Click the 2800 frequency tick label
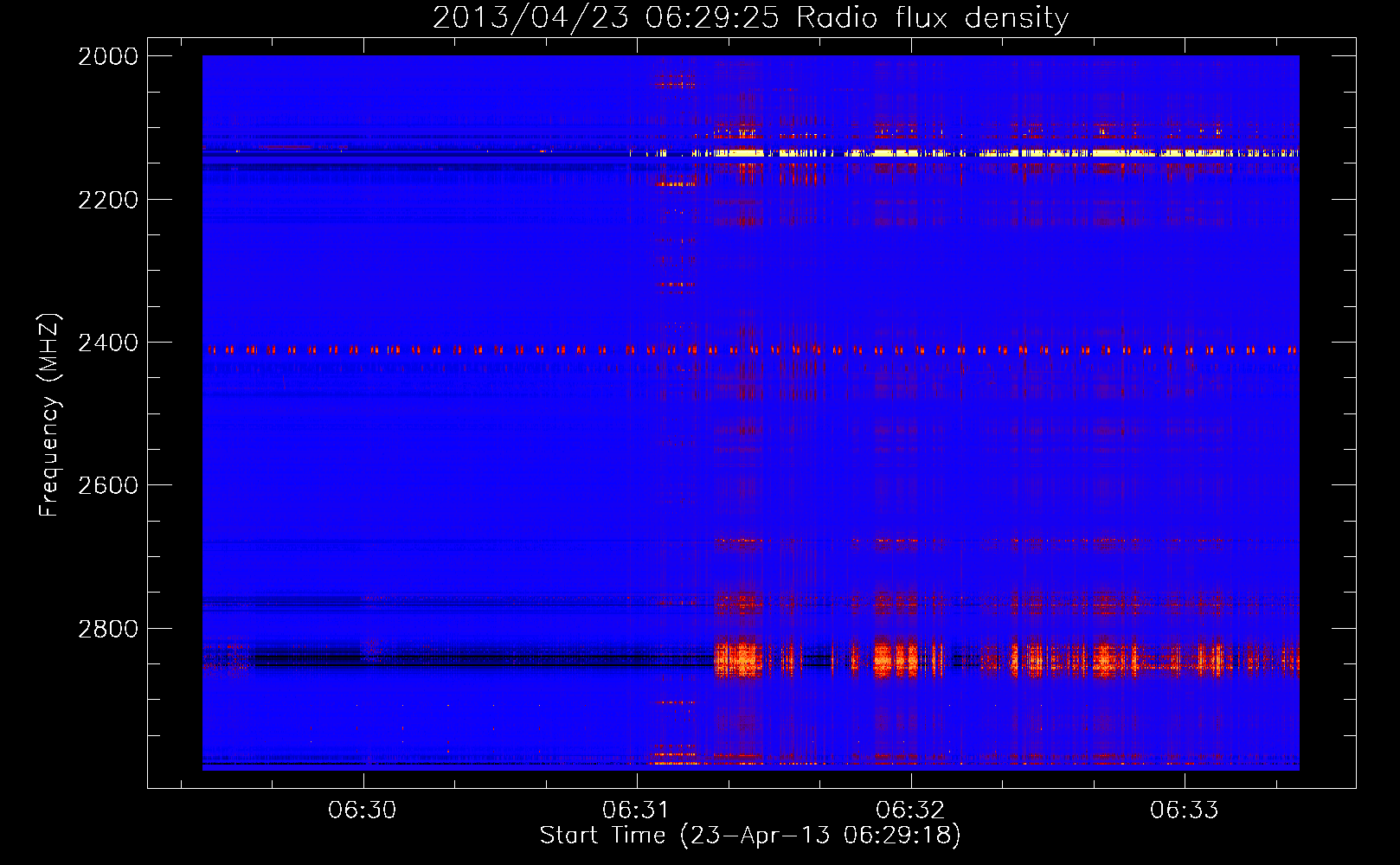1400x865 pixels. (108, 629)
